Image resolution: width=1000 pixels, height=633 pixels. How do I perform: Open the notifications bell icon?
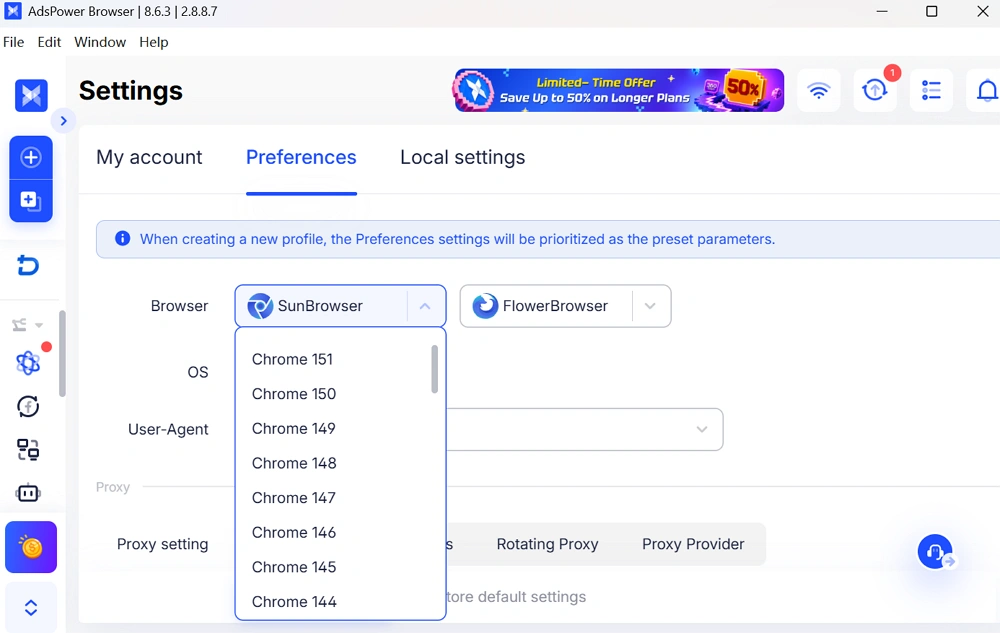point(986,91)
